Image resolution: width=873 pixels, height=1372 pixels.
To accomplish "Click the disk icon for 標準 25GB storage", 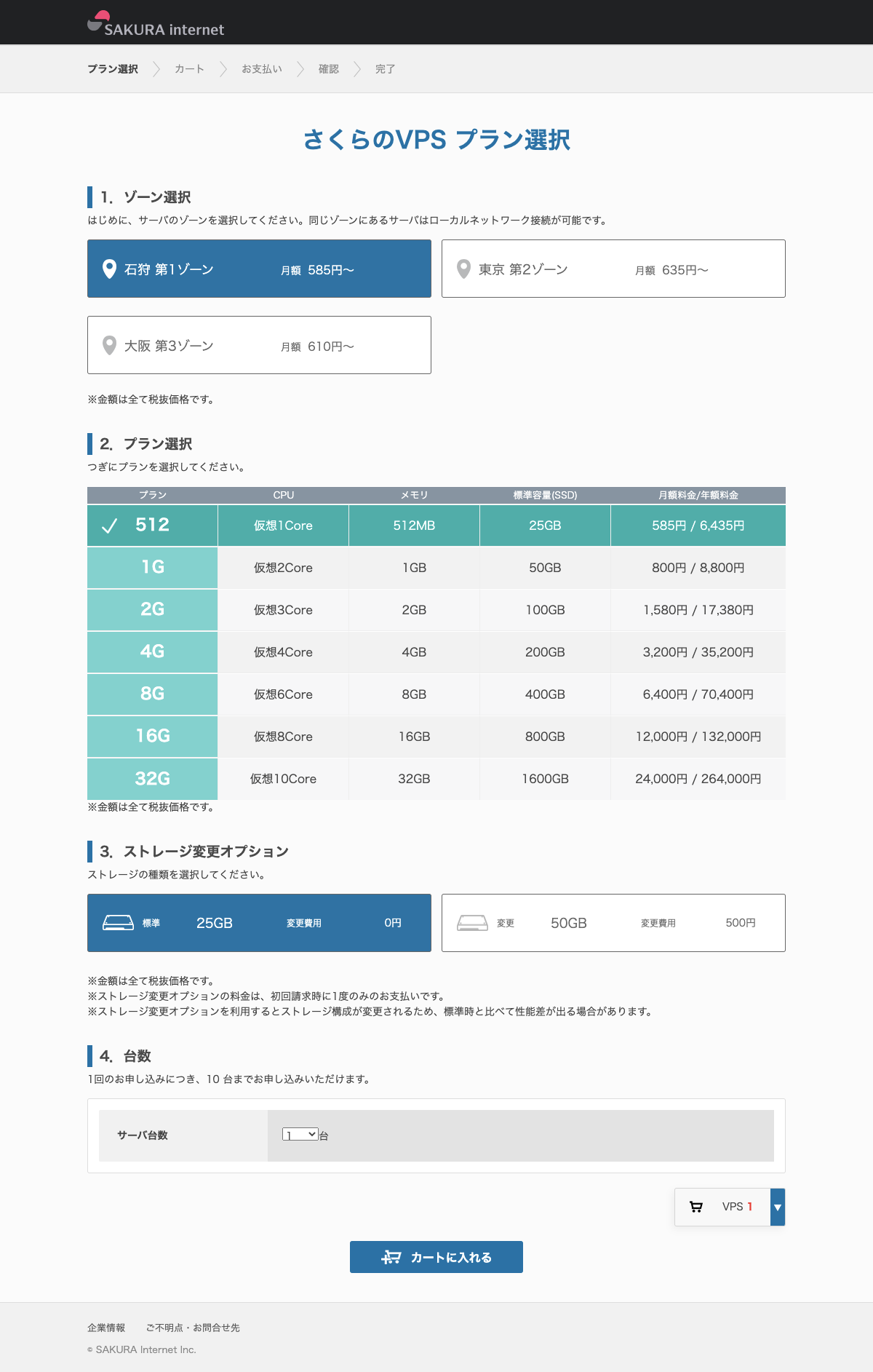I will pos(118,923).
